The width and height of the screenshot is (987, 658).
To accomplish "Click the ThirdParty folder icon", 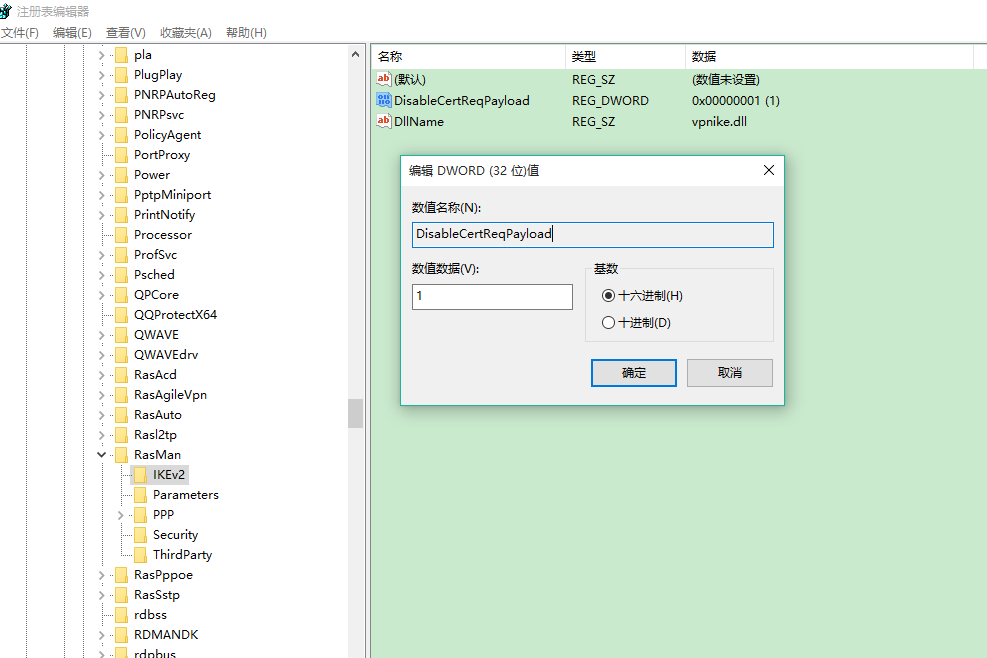I will point(140,555).
